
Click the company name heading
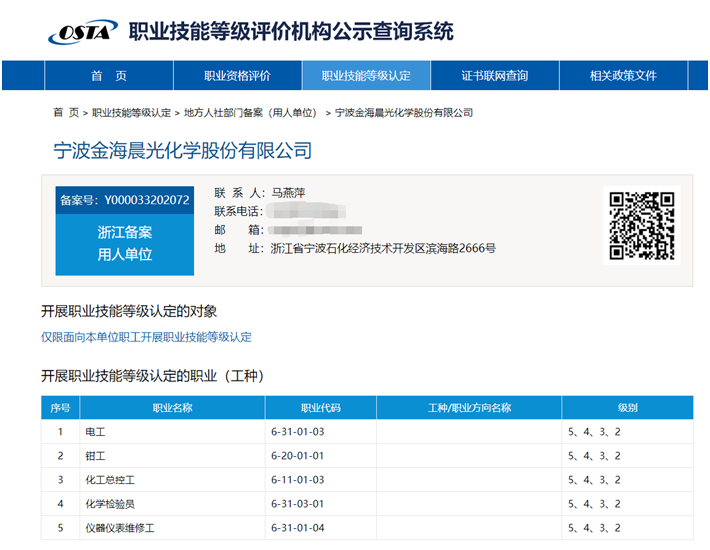[182, 151]
